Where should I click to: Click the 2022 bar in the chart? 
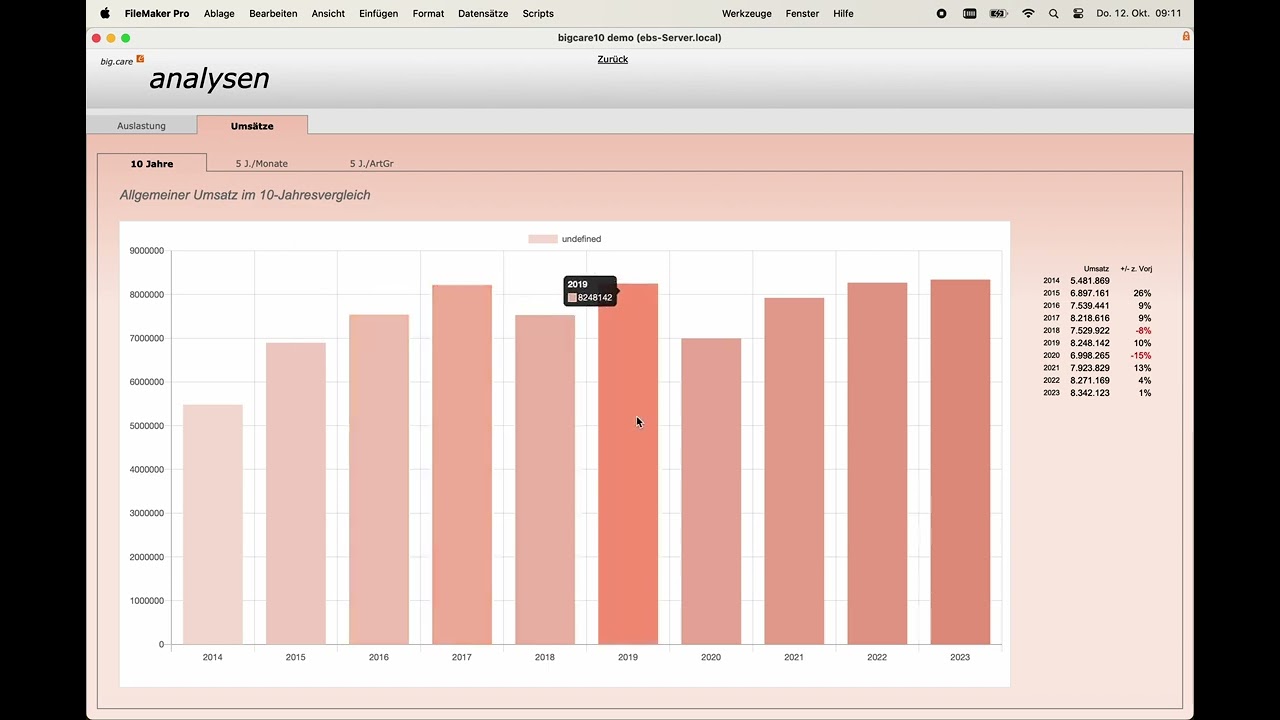(x=877, y=463)
